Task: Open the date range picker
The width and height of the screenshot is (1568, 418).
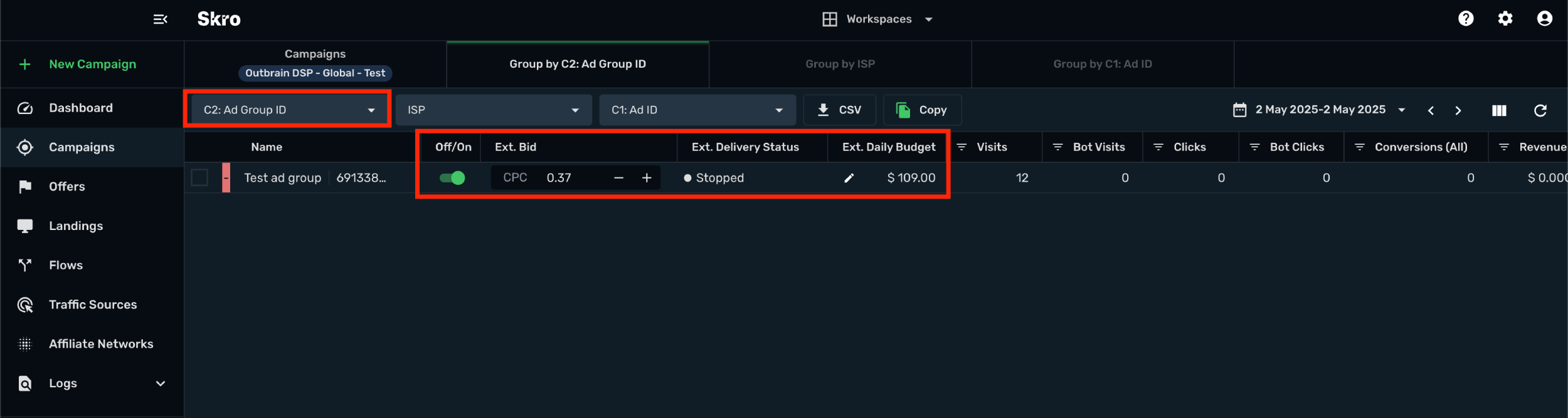Action: [x=1319, y=110]
